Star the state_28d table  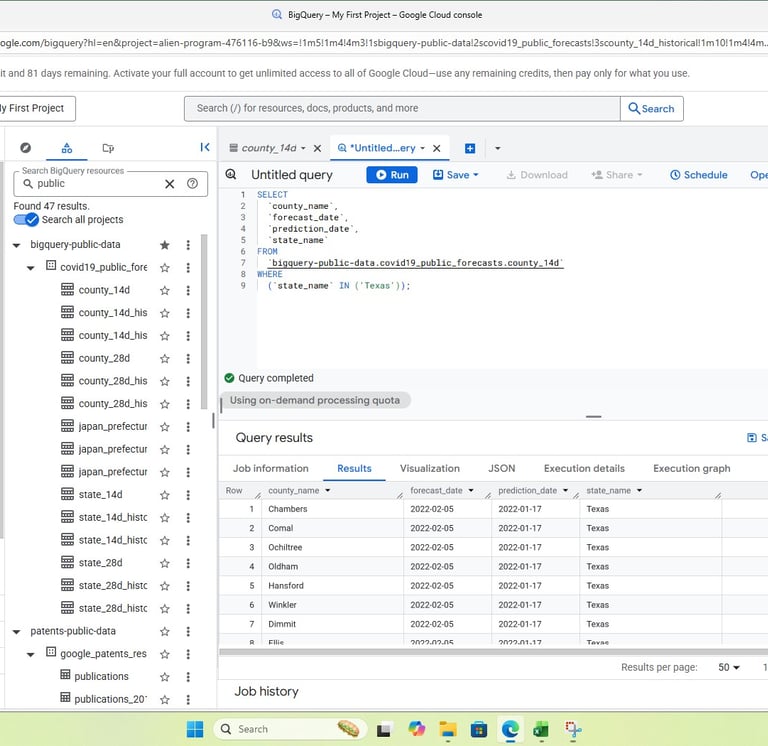tap(165, 563)
